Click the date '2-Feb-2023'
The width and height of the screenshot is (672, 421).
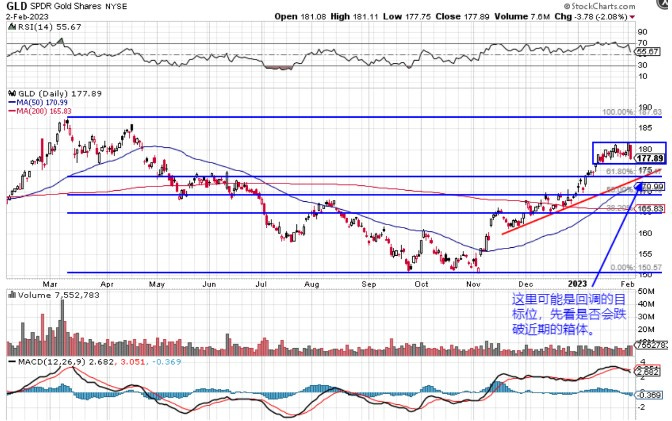tap(27, 17)
